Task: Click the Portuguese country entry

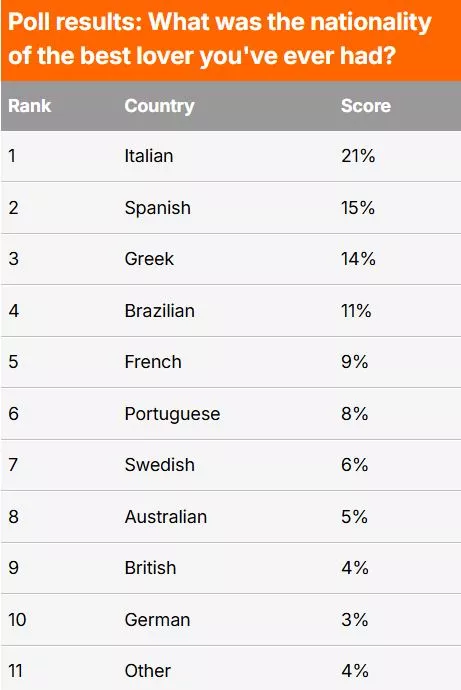Action: pos(172,414)
